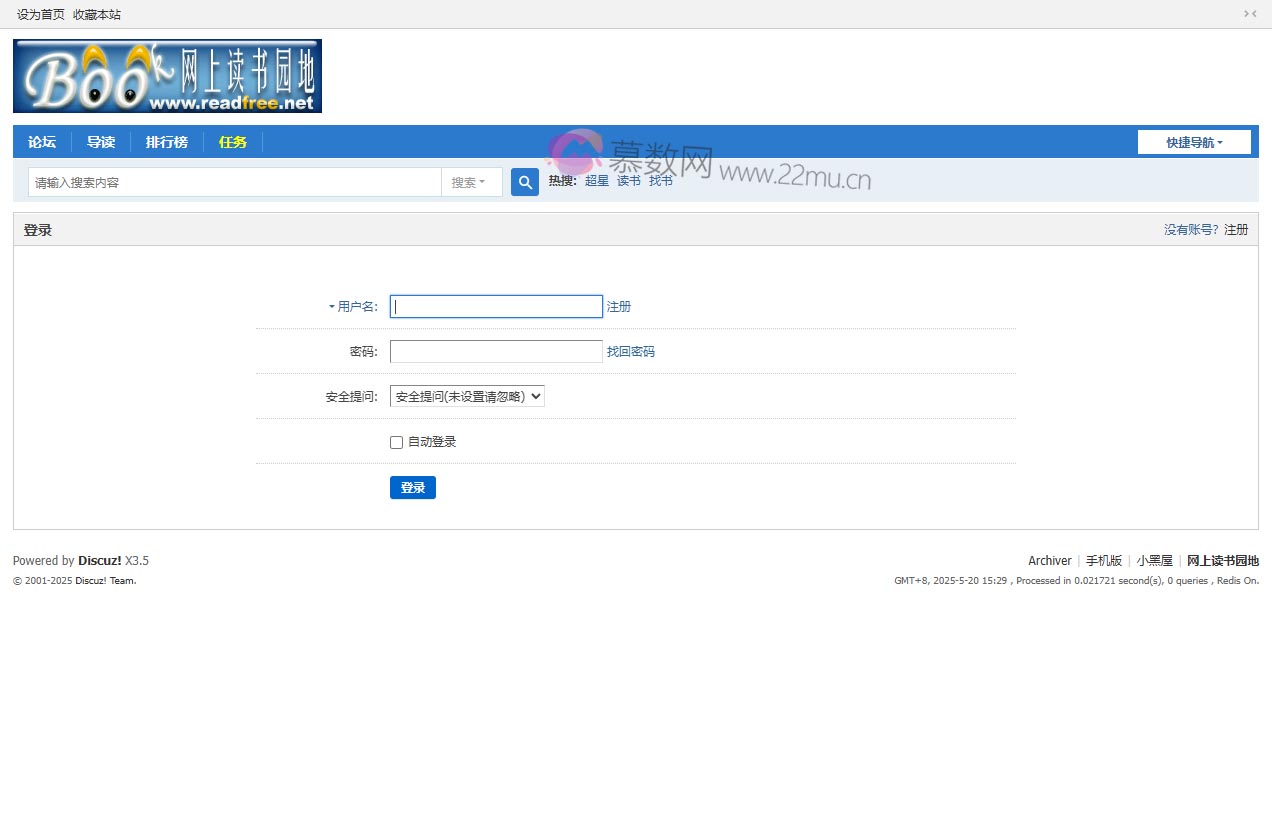The width and height of the screenshot is (1272, 819).
Task: Open the 论坛 navigation tab
Action: coord(42,142)
